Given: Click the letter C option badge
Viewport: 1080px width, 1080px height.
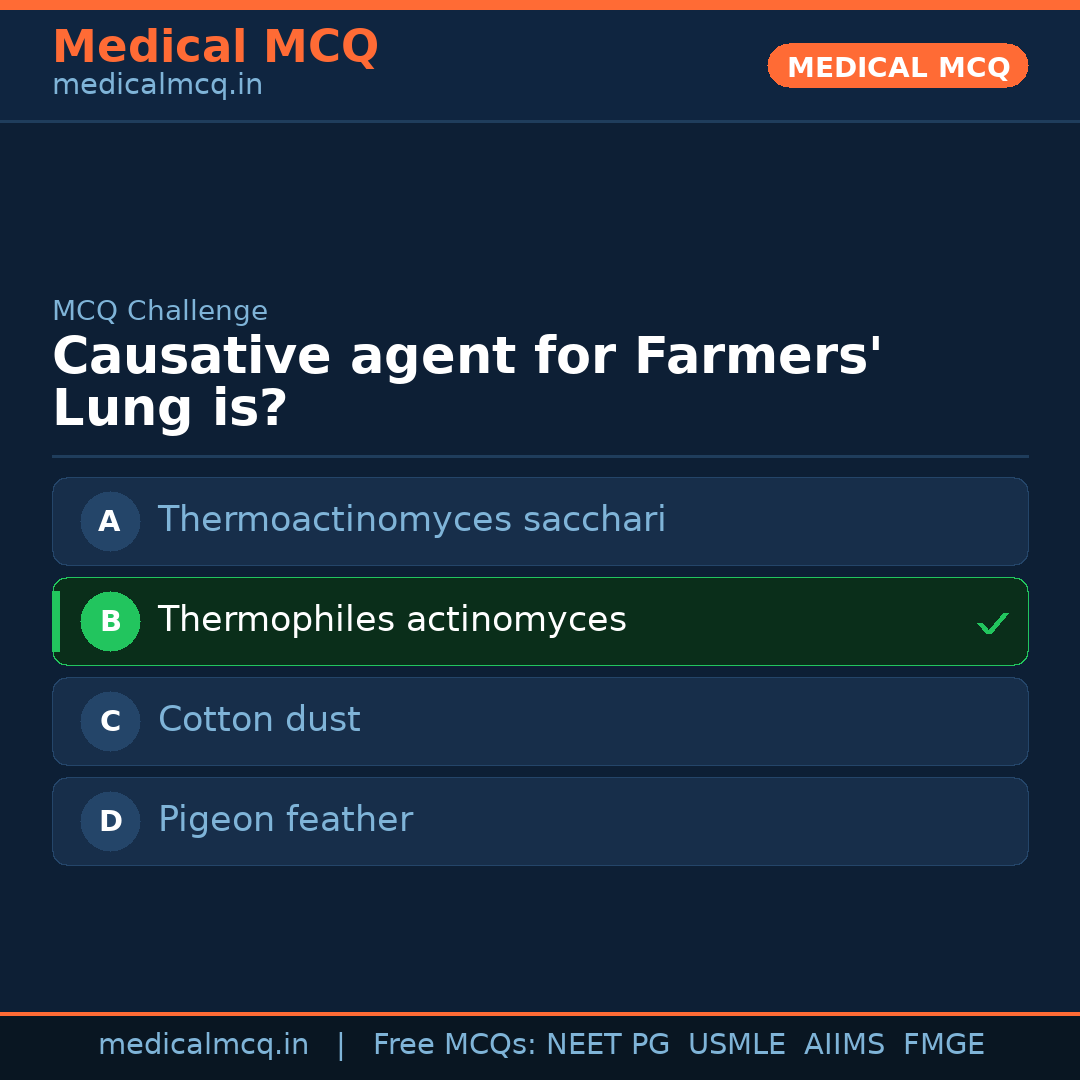Looking at the screenshot, I should (110, 721).
